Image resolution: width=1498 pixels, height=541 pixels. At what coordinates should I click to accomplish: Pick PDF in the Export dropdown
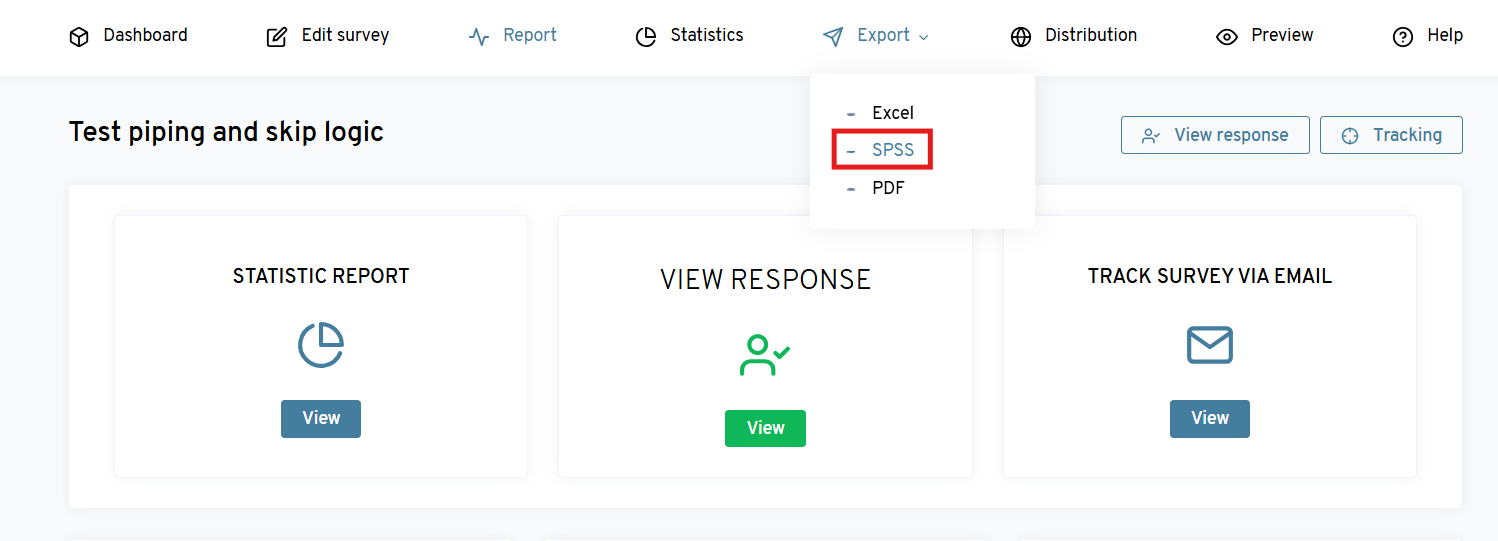[x=888, y=188]
